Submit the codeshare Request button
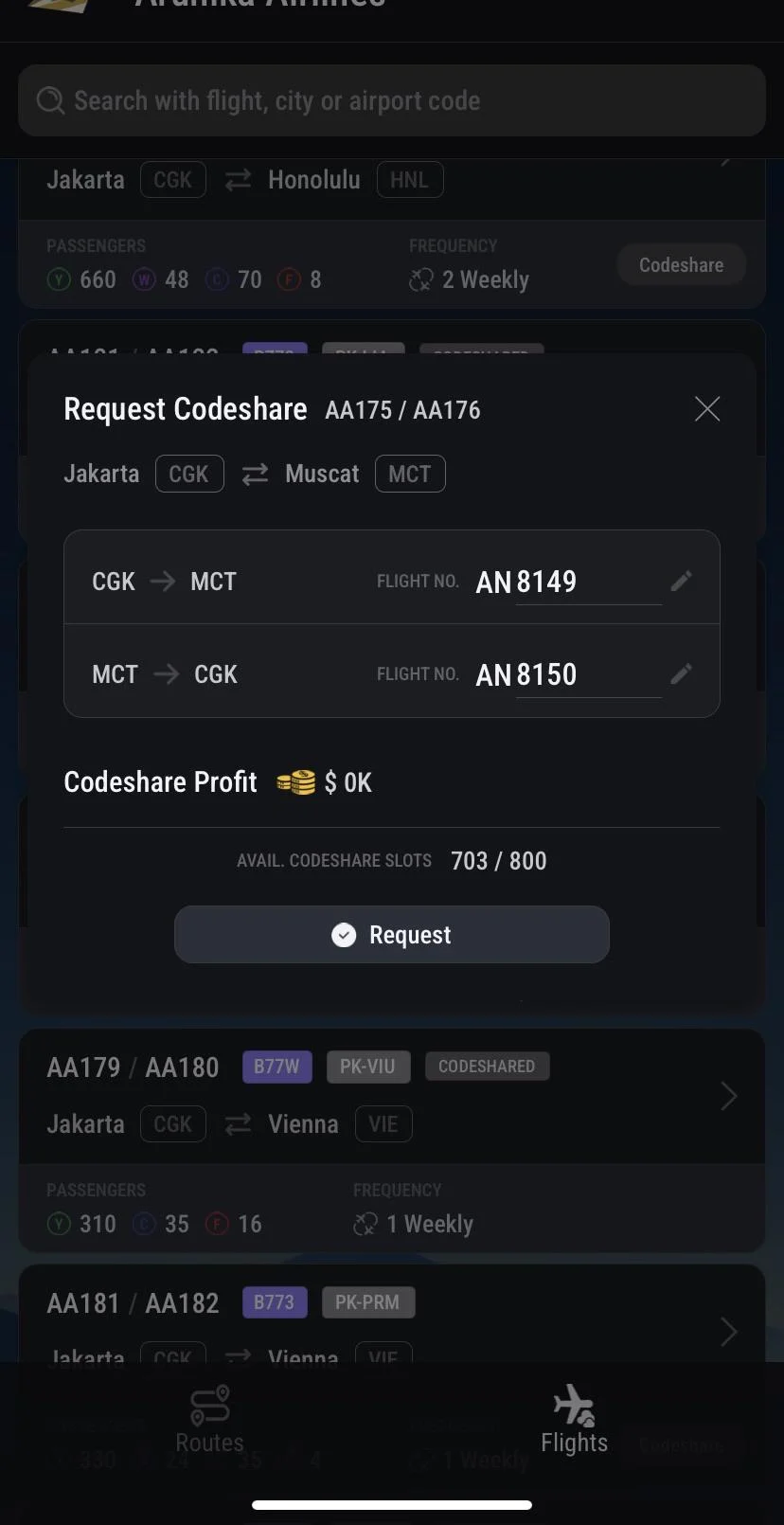 point(392,935)
